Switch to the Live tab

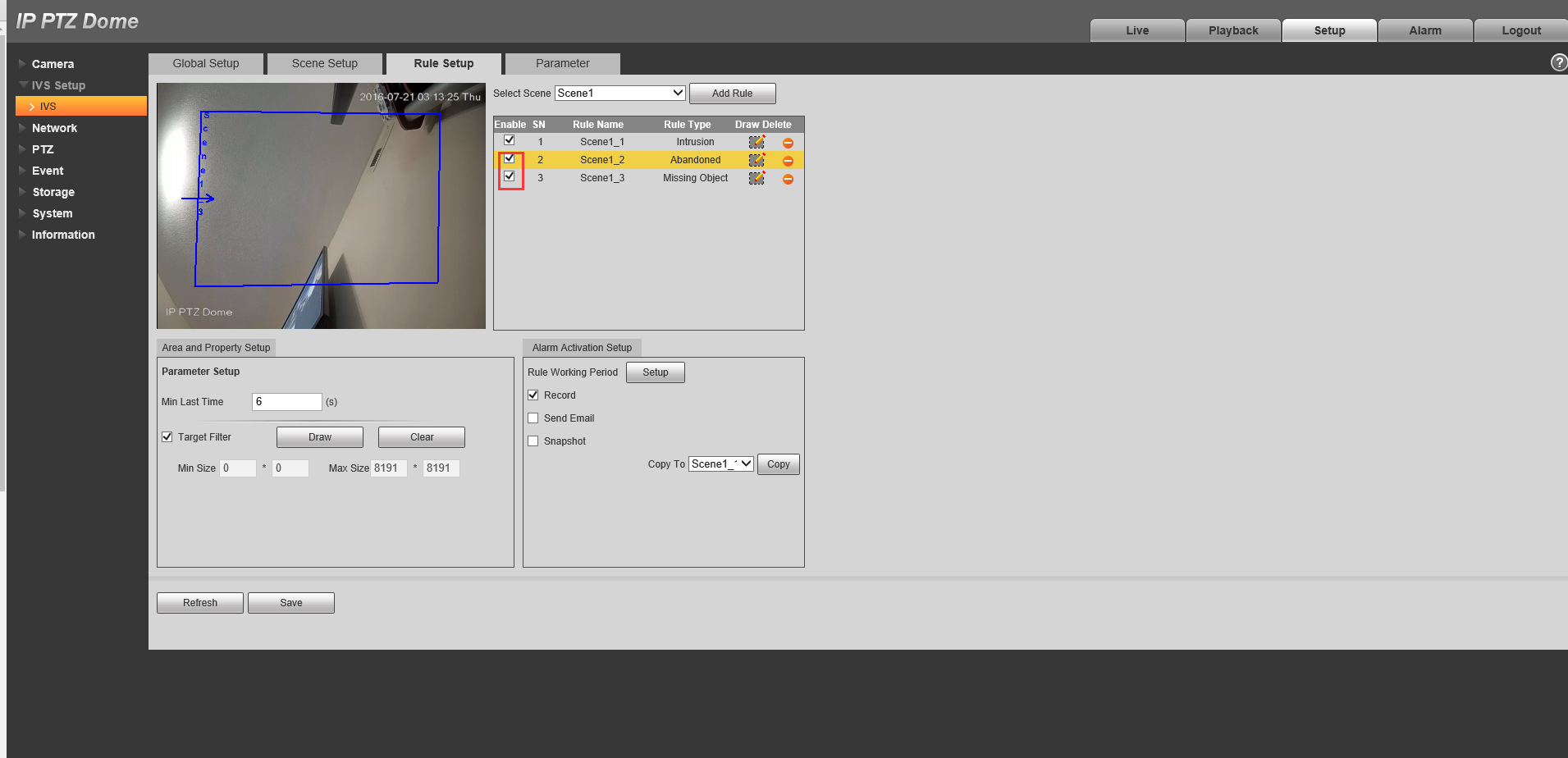click(1137, 30)
